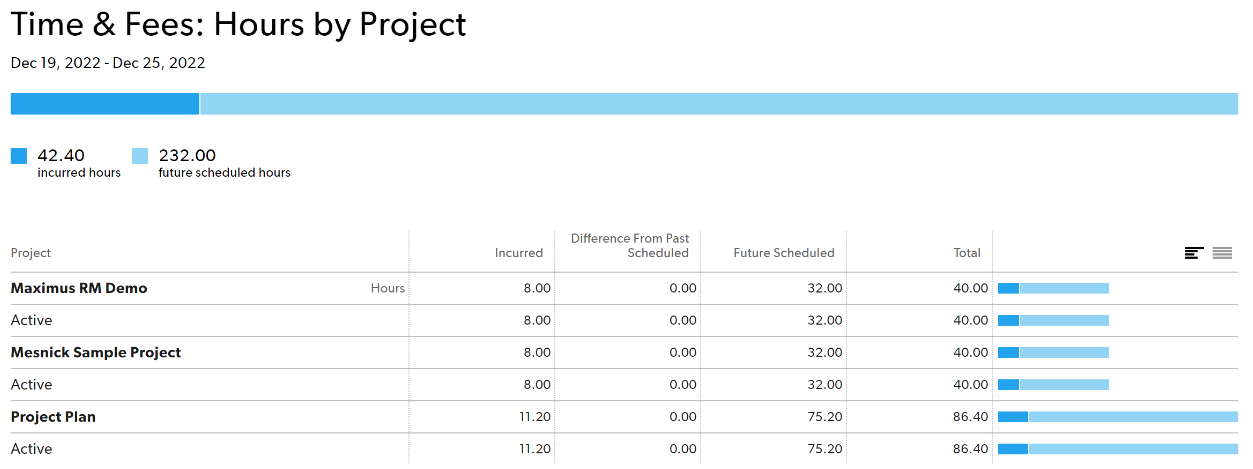Click the Maximus RM Demo hours bar
The height and width of the screenshot is (469, 1253).
click(1053, 288)
